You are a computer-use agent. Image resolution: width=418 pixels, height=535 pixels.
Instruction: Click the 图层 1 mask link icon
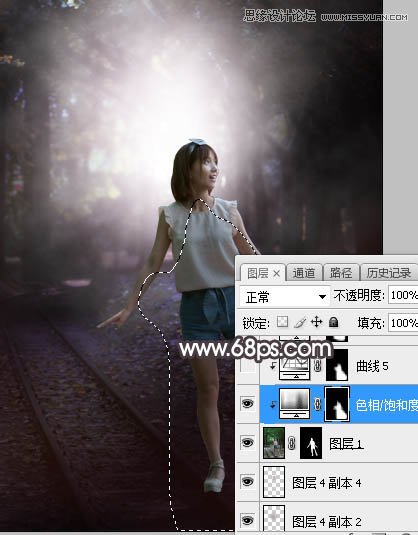(x=292, y=443)
